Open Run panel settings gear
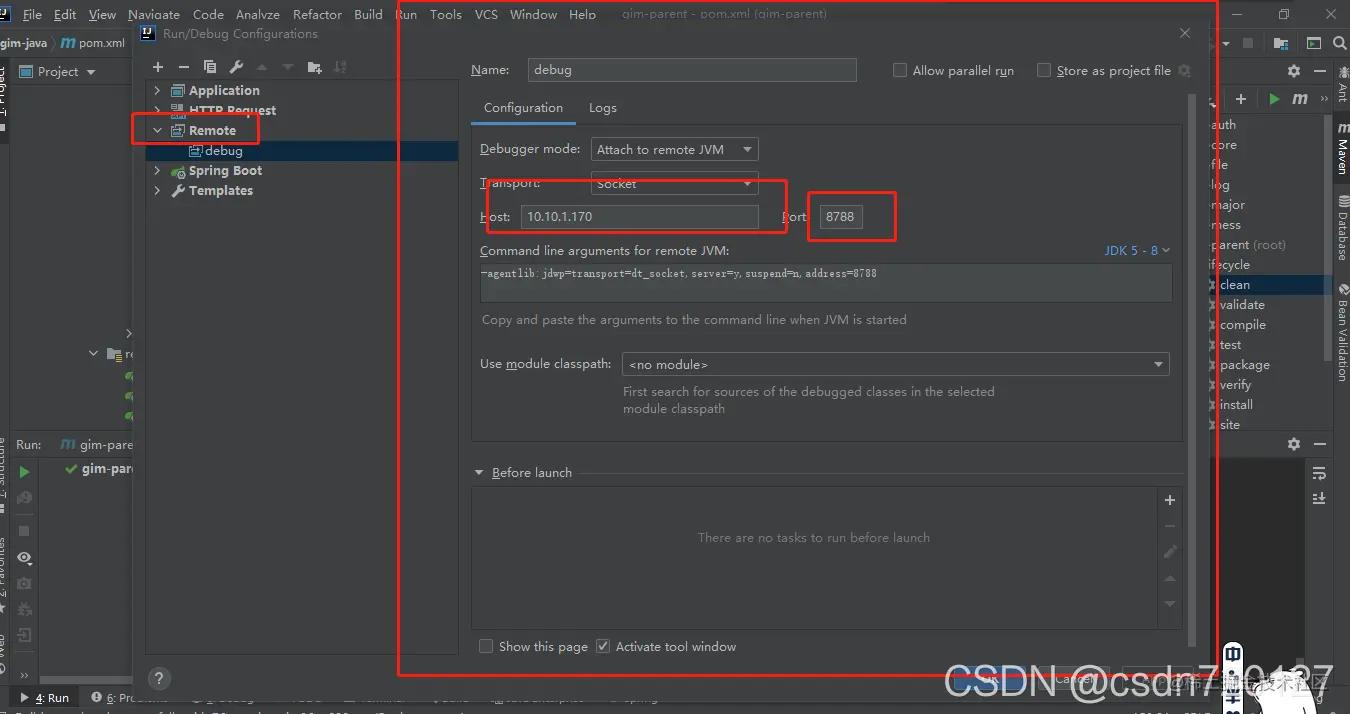The width and height of the screenshot is (1350, 714). click(x=1294, y=444)
